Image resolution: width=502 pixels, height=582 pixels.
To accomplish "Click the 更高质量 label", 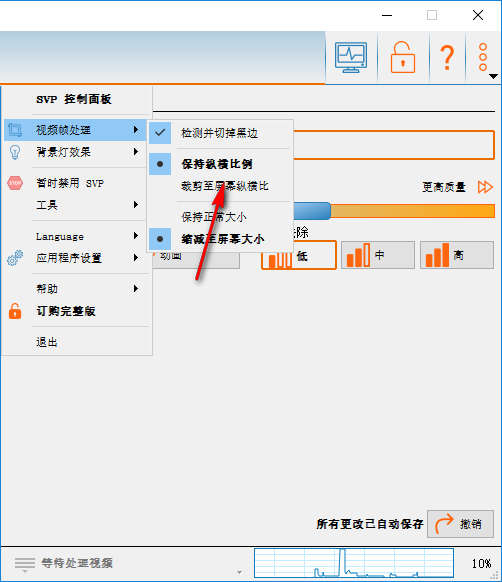I will point(444,187).
